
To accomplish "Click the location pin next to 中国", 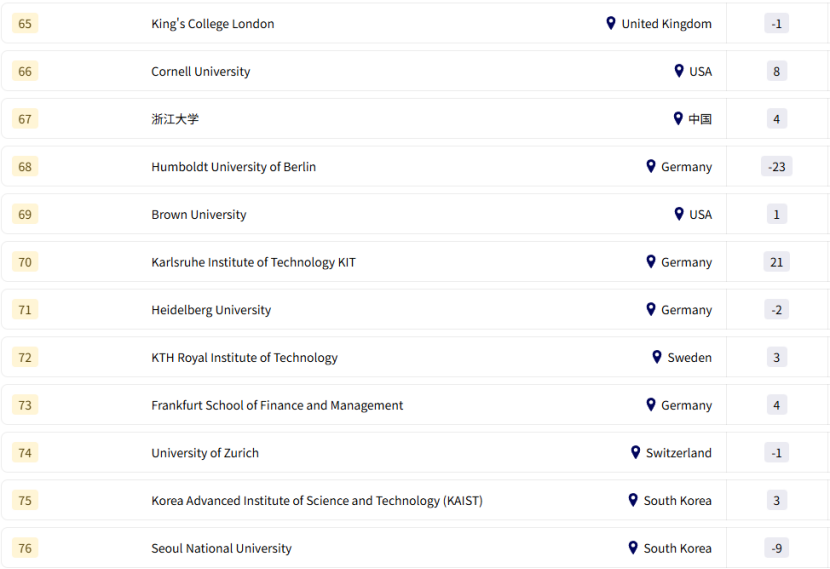I will [x=678, y=118].
